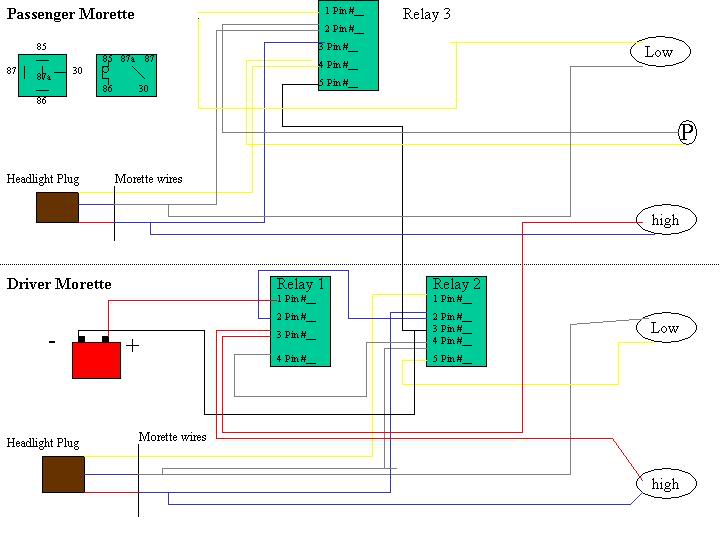Click the Relay 3 green block
The width and height of the screenshot is (720, 540).
coord(349,45)
